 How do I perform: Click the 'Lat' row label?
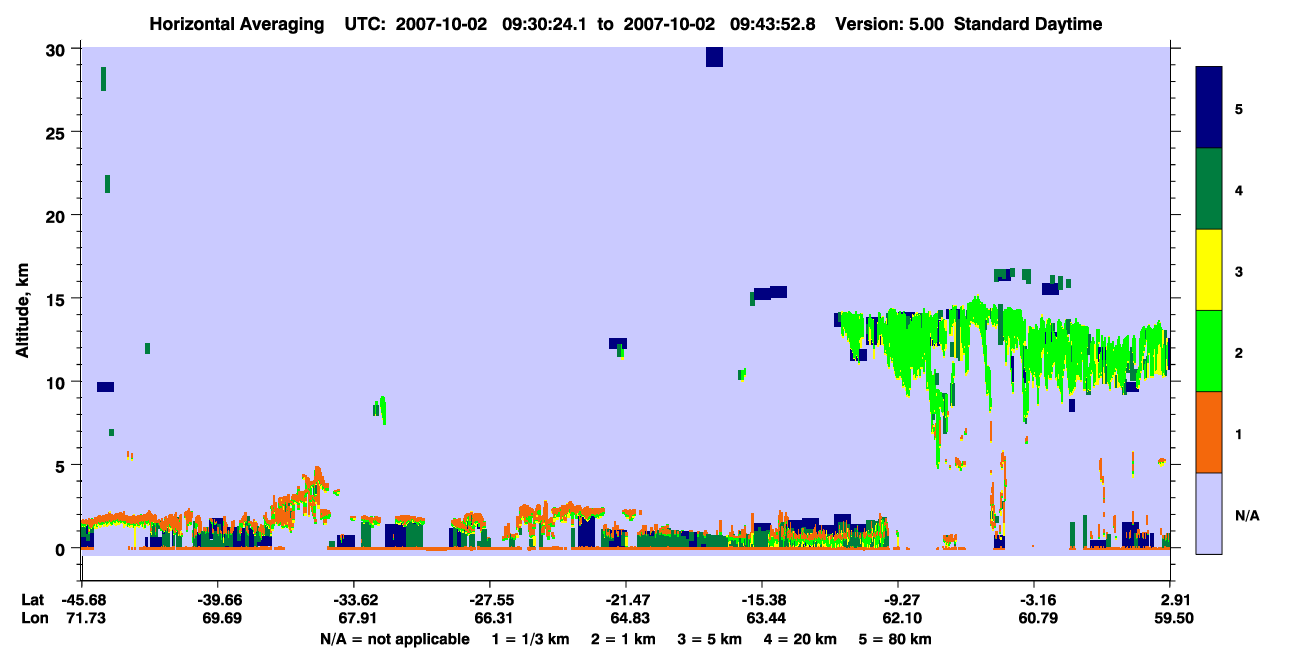tap(32, 600)
